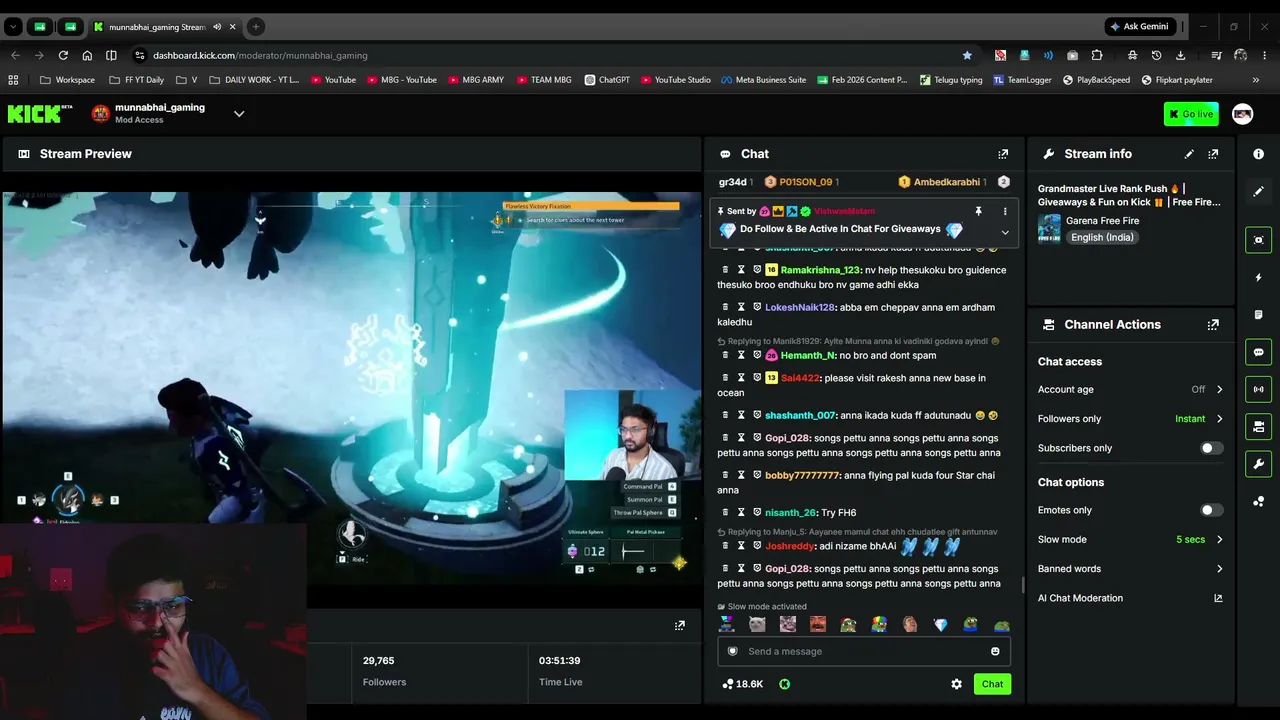
Task: Open the browser tab list dropdown
Action: (x=13, y=27)
